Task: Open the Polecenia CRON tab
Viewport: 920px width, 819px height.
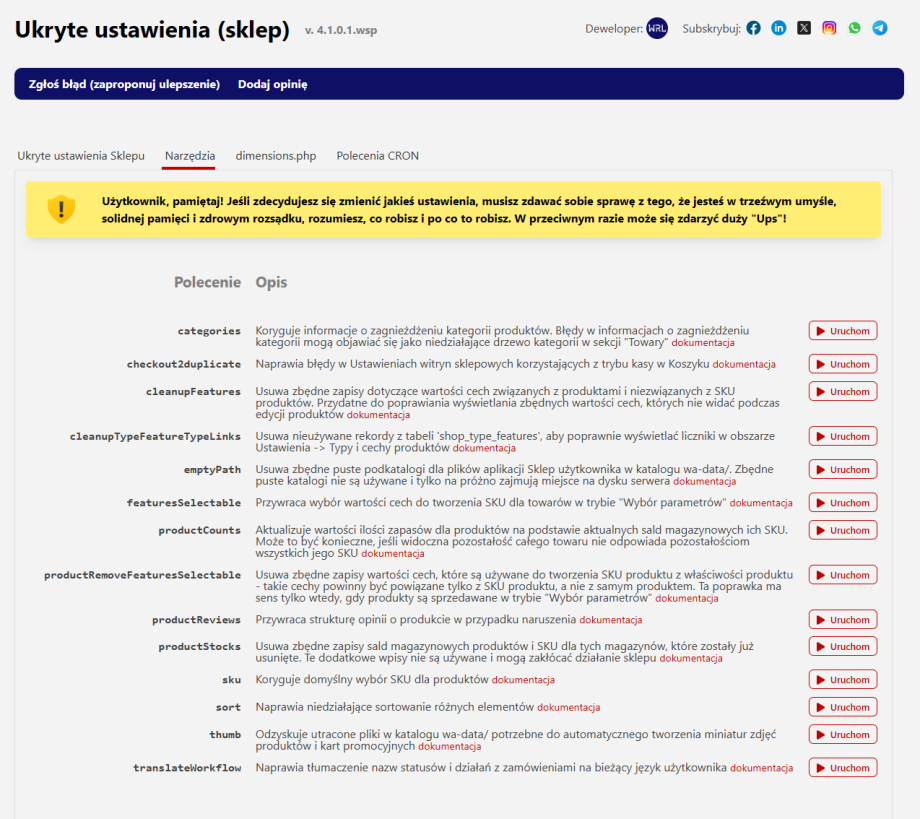Action: coord(377,156)
